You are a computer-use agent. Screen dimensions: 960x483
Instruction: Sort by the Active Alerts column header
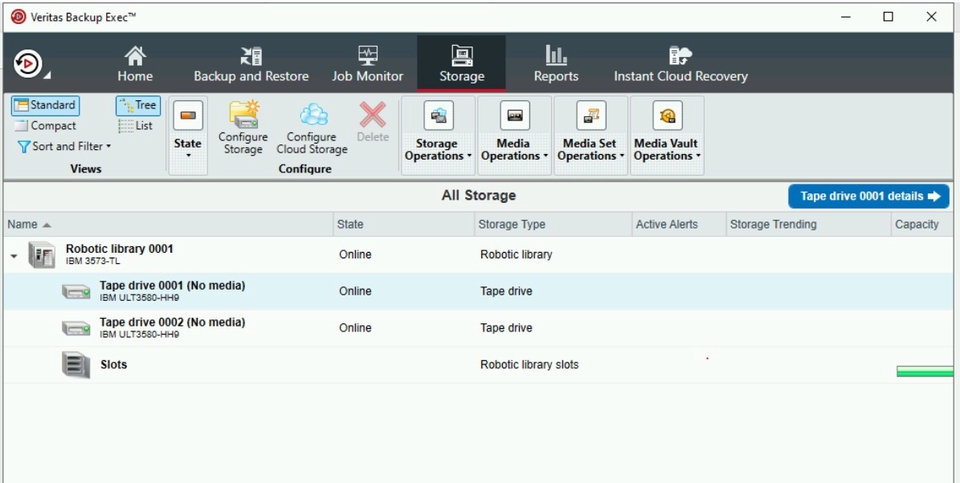click(x=679, y=225)
